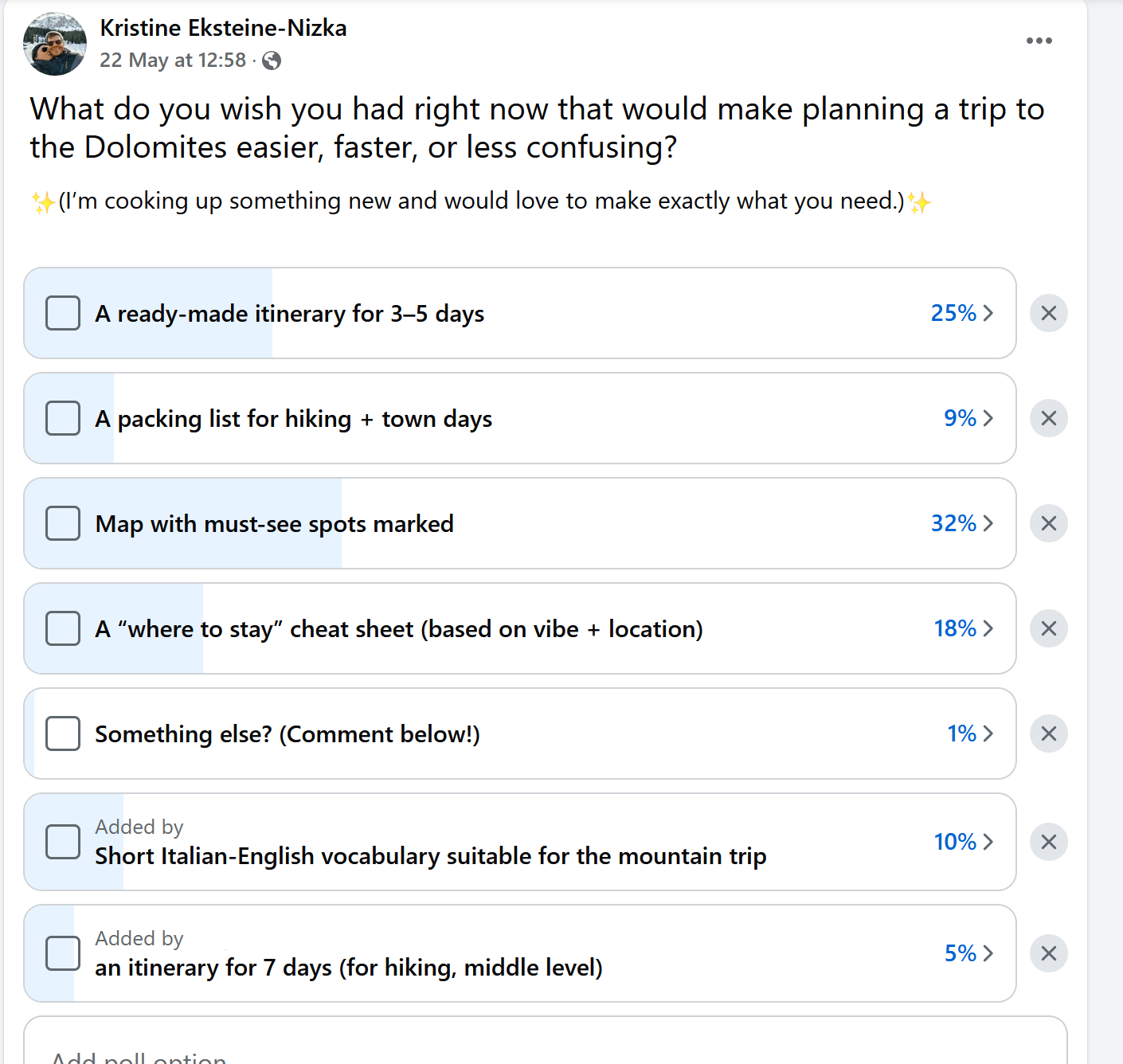Remove the 7 days itinerary option

click(1049, 953)
